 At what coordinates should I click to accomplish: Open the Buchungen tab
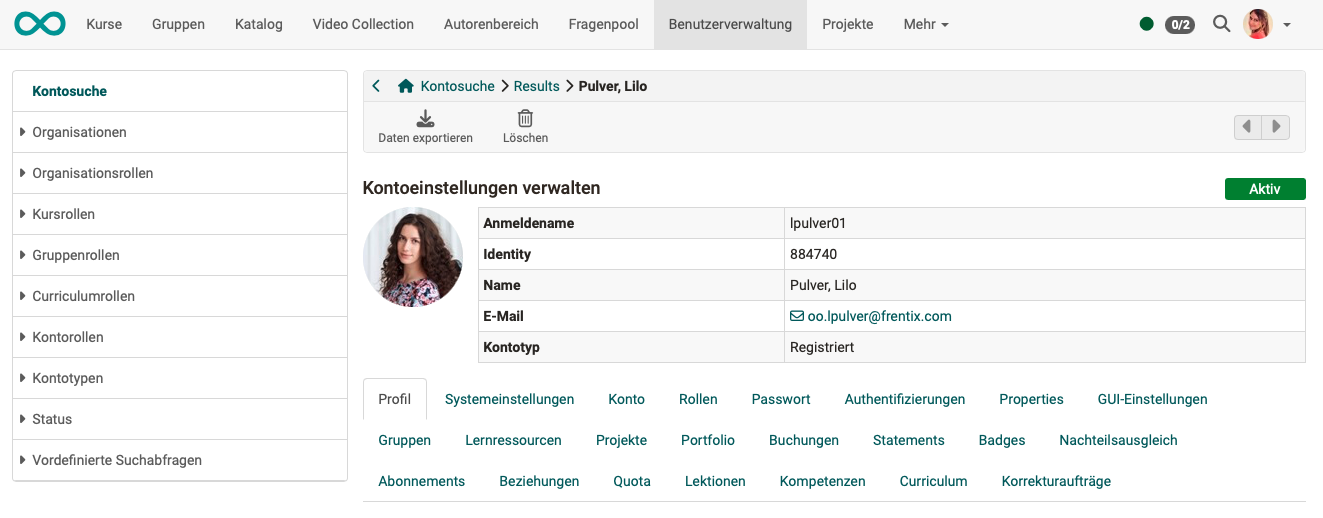(x=804, y=440)
